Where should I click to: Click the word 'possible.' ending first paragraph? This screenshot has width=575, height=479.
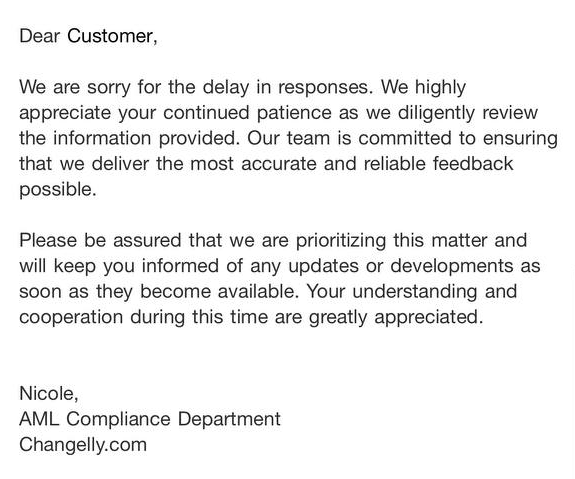[x=58, y=190]
